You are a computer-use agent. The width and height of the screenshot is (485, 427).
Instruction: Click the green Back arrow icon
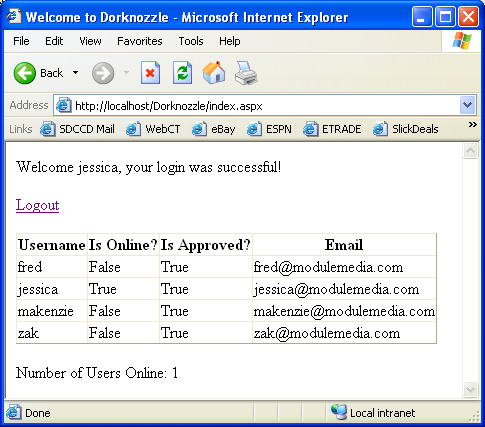click(x=25, y=73)
